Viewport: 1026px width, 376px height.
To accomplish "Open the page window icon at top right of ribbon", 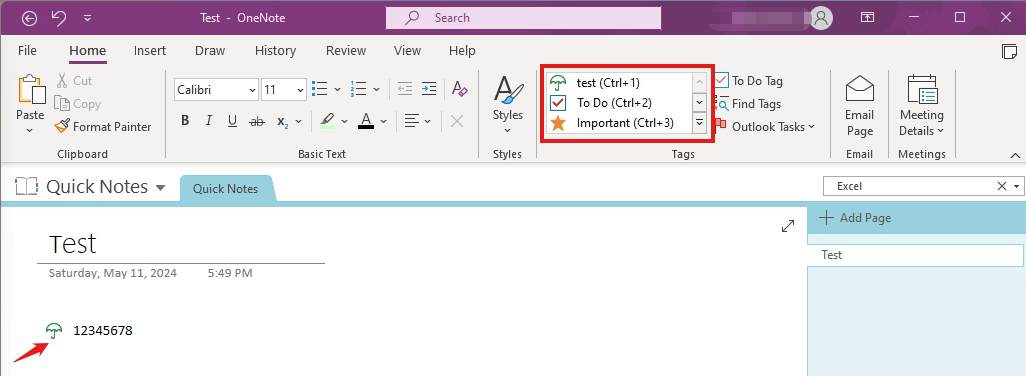I will coord(1010,52).
